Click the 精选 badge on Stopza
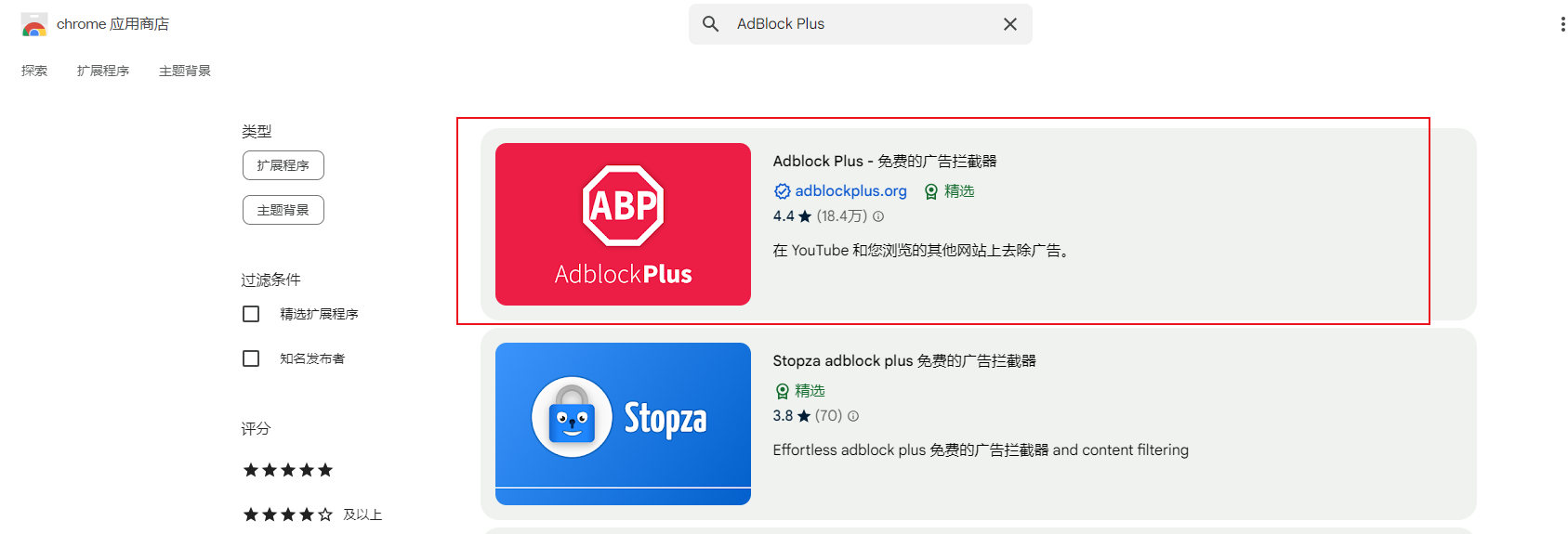Image resolution: width=1568 pixels, height=534 pixels. (x=799, y=391)
